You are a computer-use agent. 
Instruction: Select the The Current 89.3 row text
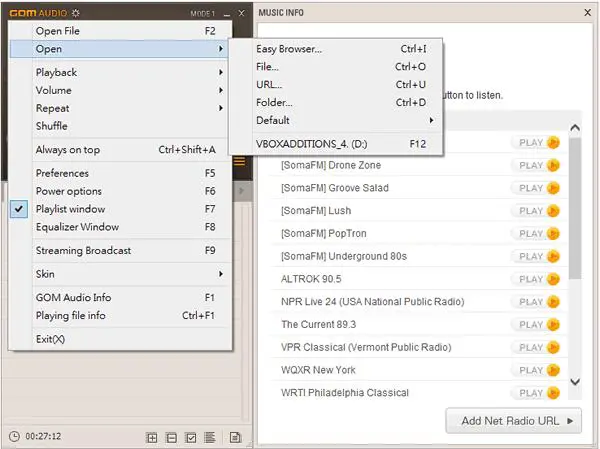(319, 325)
